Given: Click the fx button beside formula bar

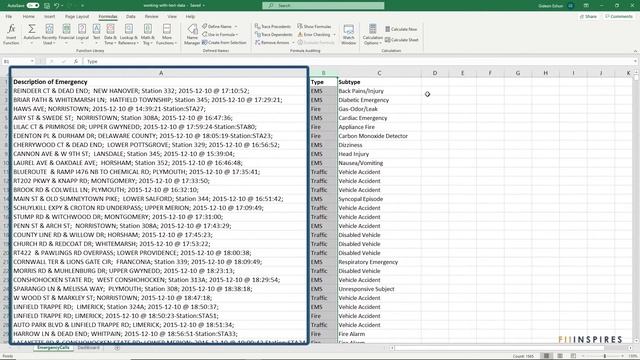Looking at the screenshot, I should point(76,61).
